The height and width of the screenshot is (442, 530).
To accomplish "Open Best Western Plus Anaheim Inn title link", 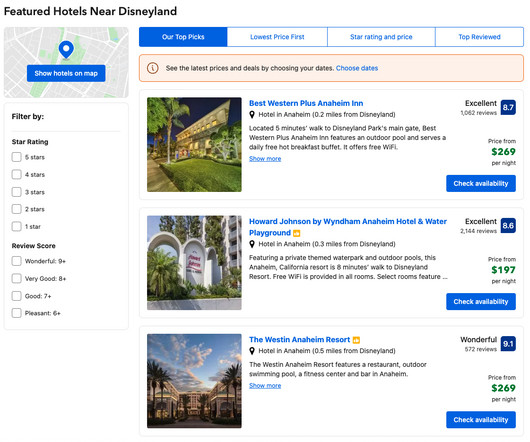I will tap(306, 103).
